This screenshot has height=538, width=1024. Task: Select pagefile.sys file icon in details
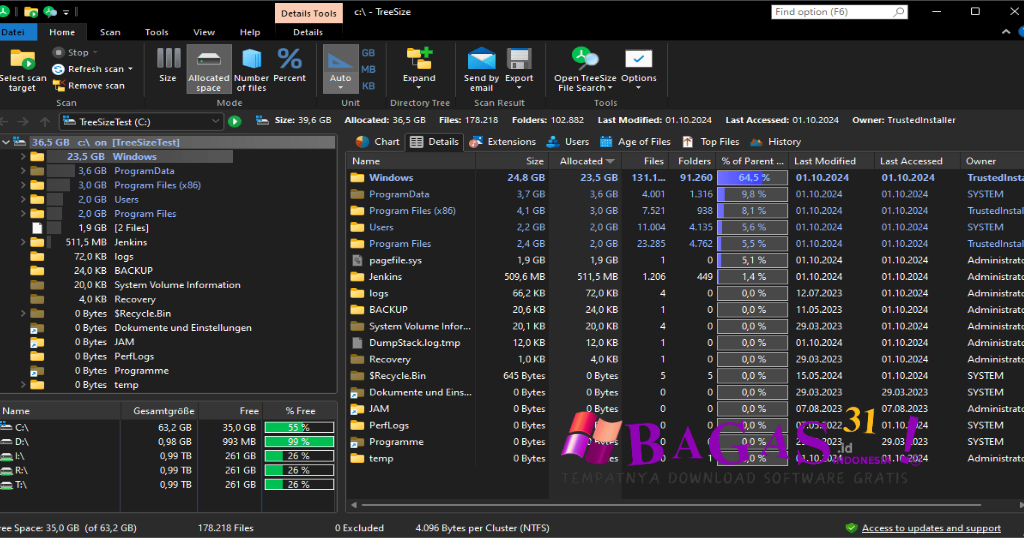(x=357, y=260)
